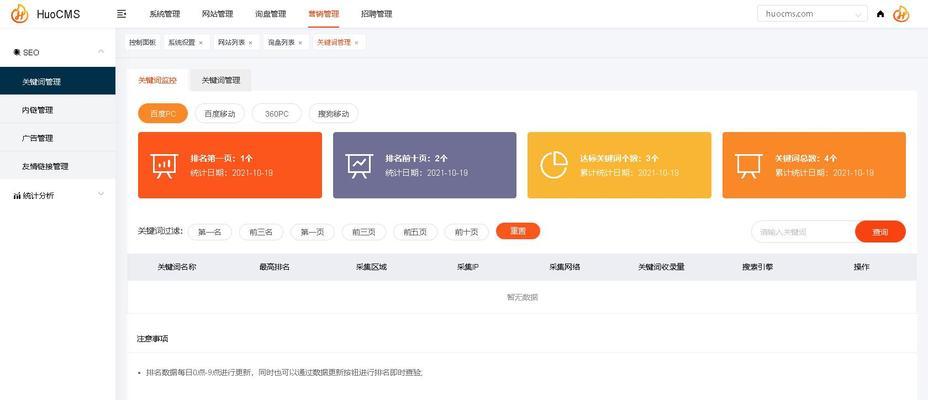This screenshot has width=928, height=400.
Task: Click the 暂无数据 empty-table text
Action: tap(522, 298)
